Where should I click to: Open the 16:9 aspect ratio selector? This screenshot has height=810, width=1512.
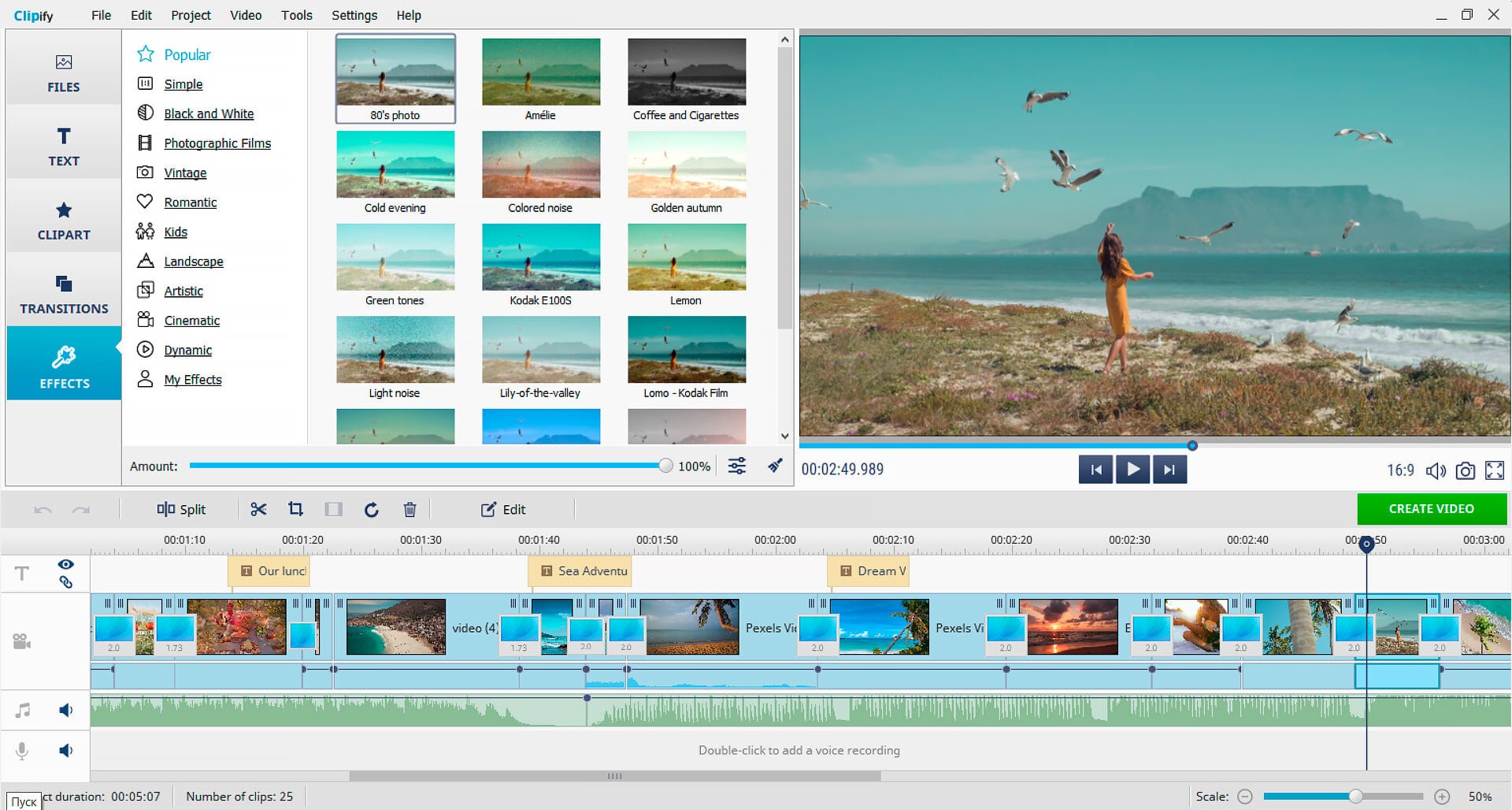1399,470
